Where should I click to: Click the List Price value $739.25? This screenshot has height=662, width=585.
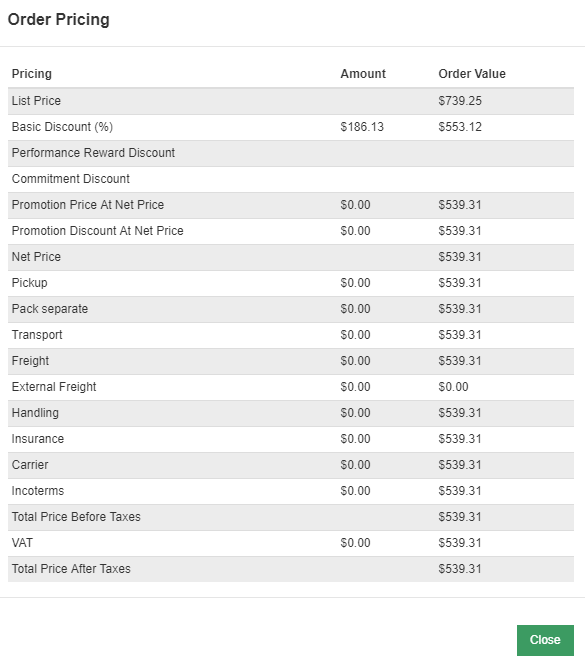(460, 101)
